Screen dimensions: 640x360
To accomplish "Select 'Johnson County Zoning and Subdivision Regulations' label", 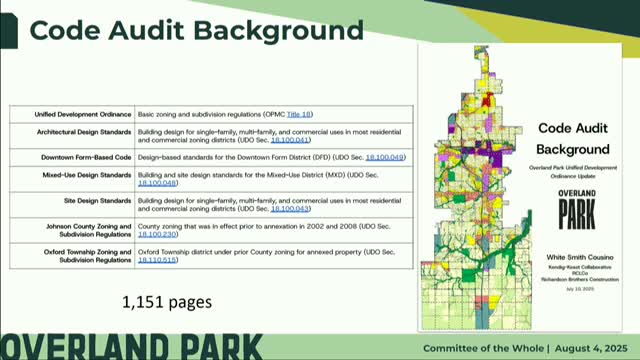I will point(88,230).
